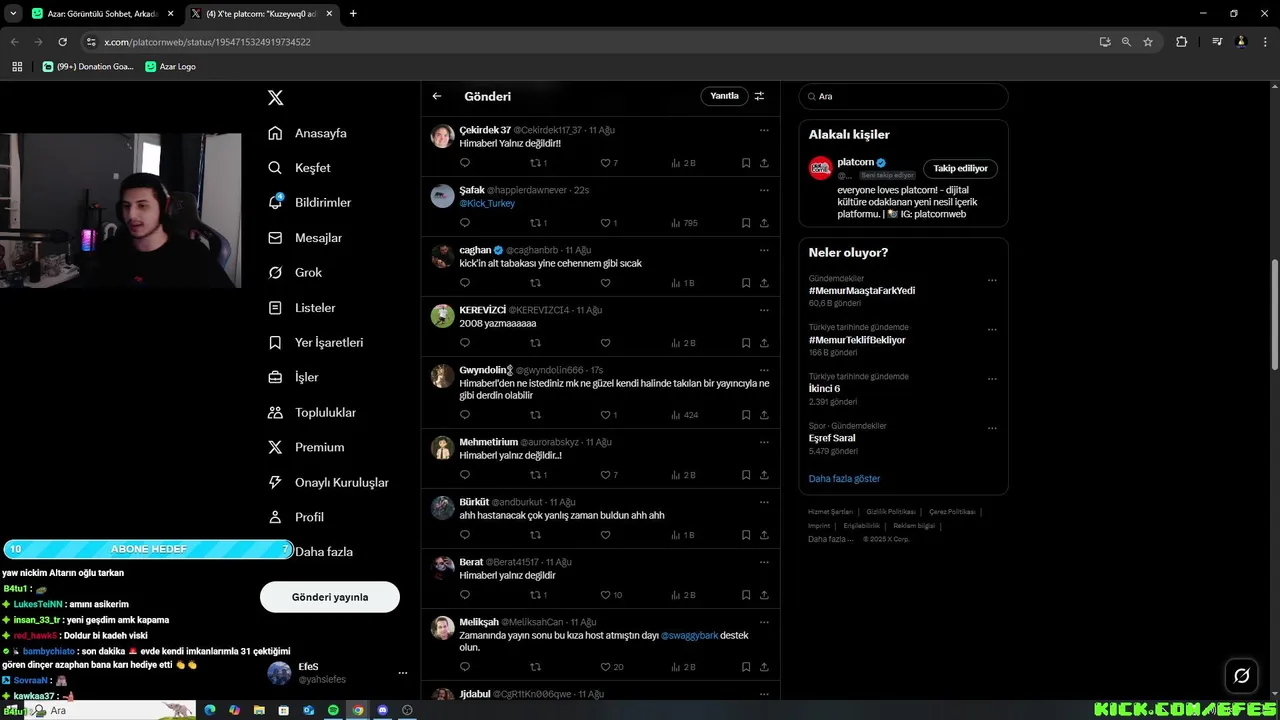Reload the page
The height and width of the screenshot is (720, 1280).
click(x=62, y=42)
